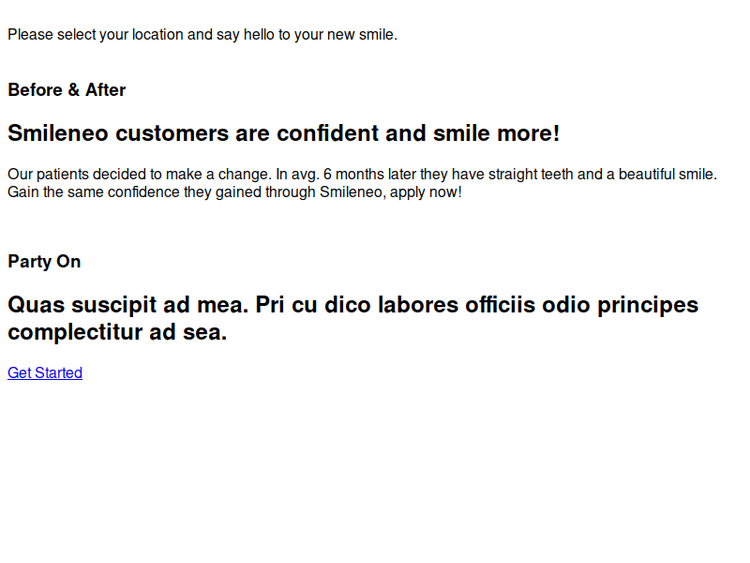This screenshot has height=563, width=750.
Task: Click the "Party On" heading
Action: [44, 262]
